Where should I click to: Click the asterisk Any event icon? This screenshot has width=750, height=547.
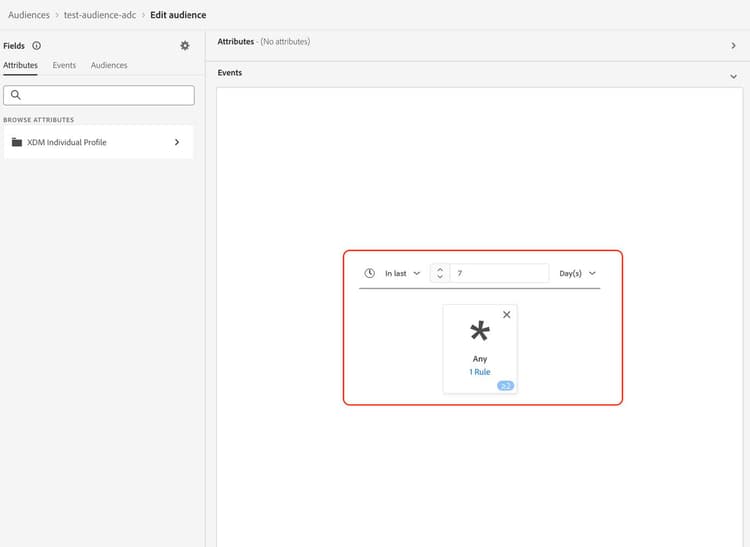480,331
